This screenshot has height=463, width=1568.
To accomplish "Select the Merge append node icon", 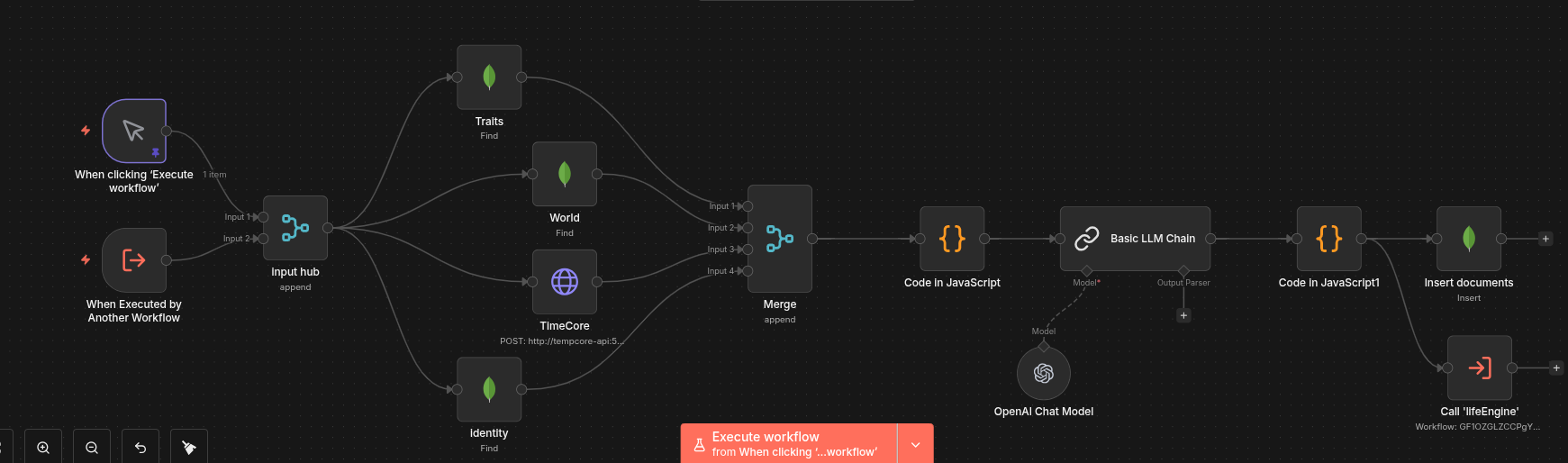I will pos(780,239).
